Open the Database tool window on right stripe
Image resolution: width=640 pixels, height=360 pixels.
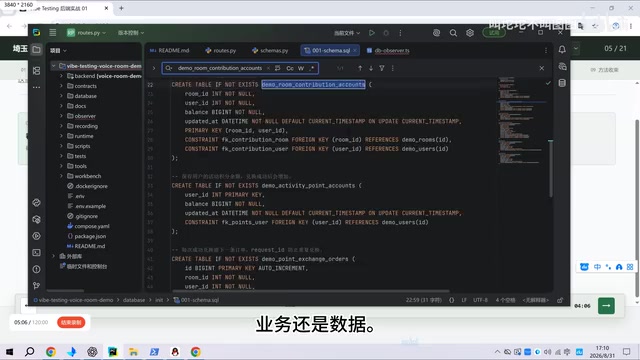click(562, 83)
